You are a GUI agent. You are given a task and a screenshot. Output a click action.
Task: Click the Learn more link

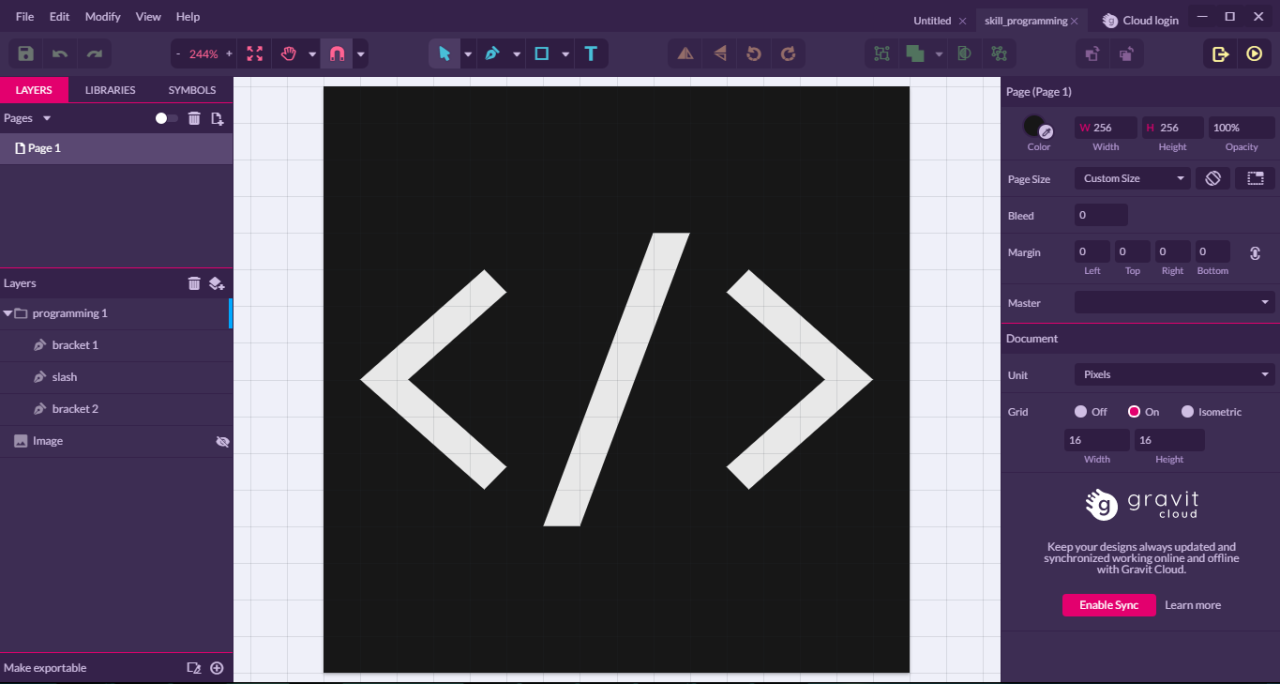pos(1192,605)
